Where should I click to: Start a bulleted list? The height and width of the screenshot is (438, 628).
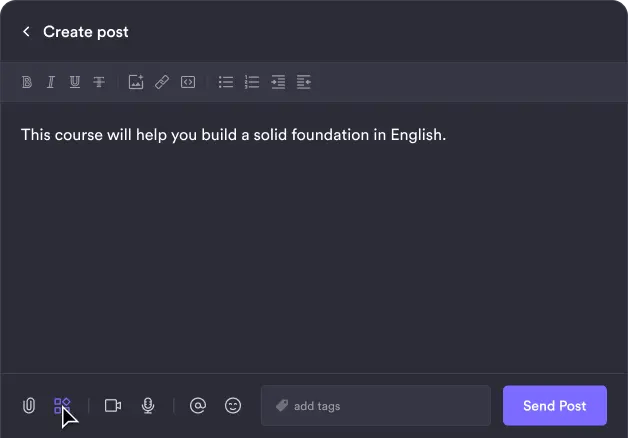[226, 82]
